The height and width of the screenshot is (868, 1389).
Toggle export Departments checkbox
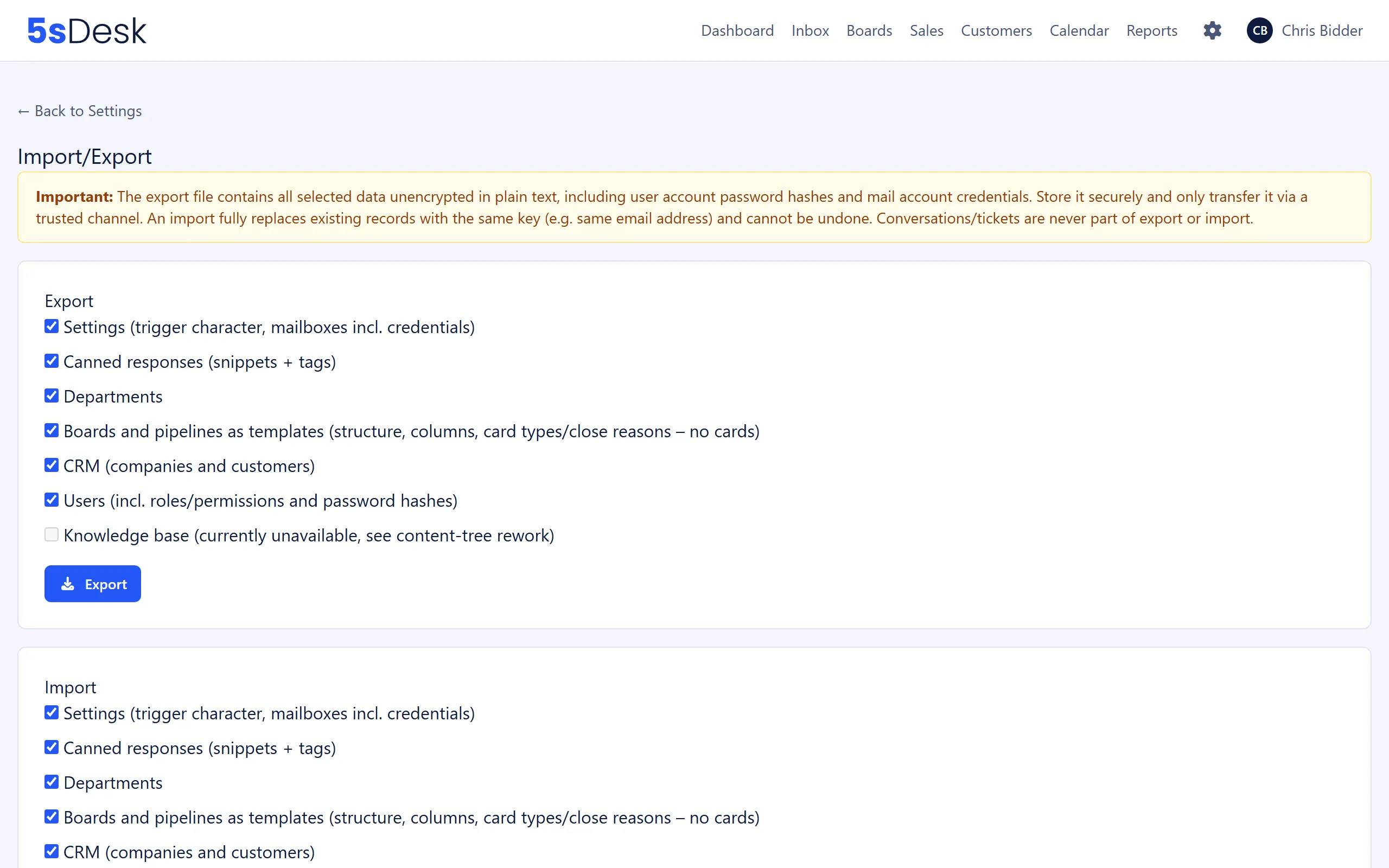52,395
